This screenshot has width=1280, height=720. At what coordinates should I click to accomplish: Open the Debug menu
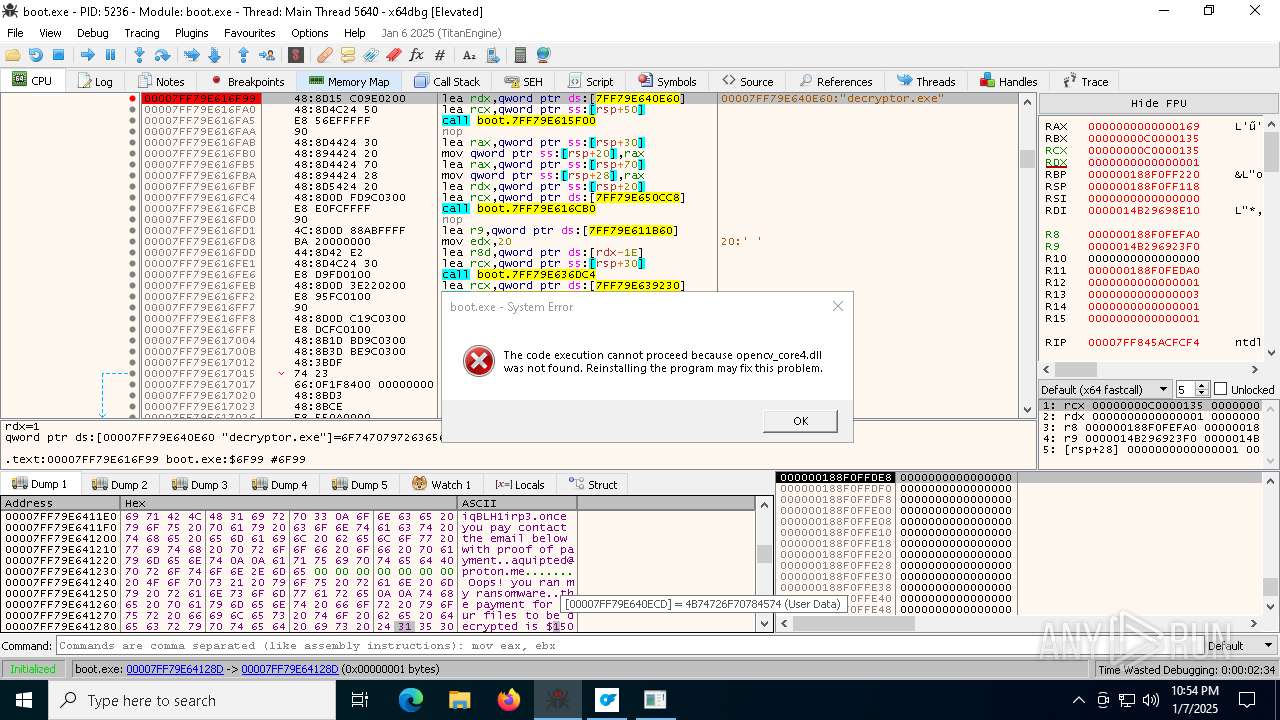pos(93,33)
